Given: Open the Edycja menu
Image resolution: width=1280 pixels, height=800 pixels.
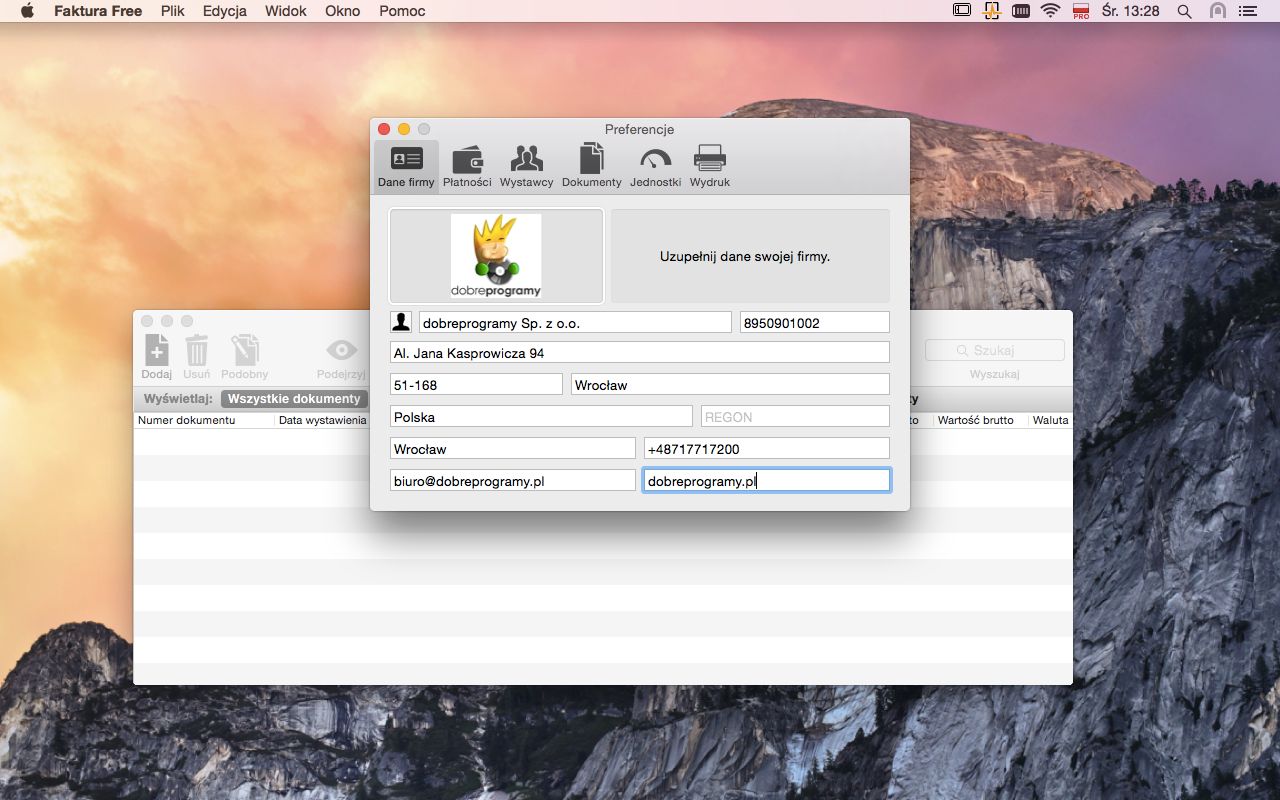Looking at the screenshot, I should [x=225, y=11].
